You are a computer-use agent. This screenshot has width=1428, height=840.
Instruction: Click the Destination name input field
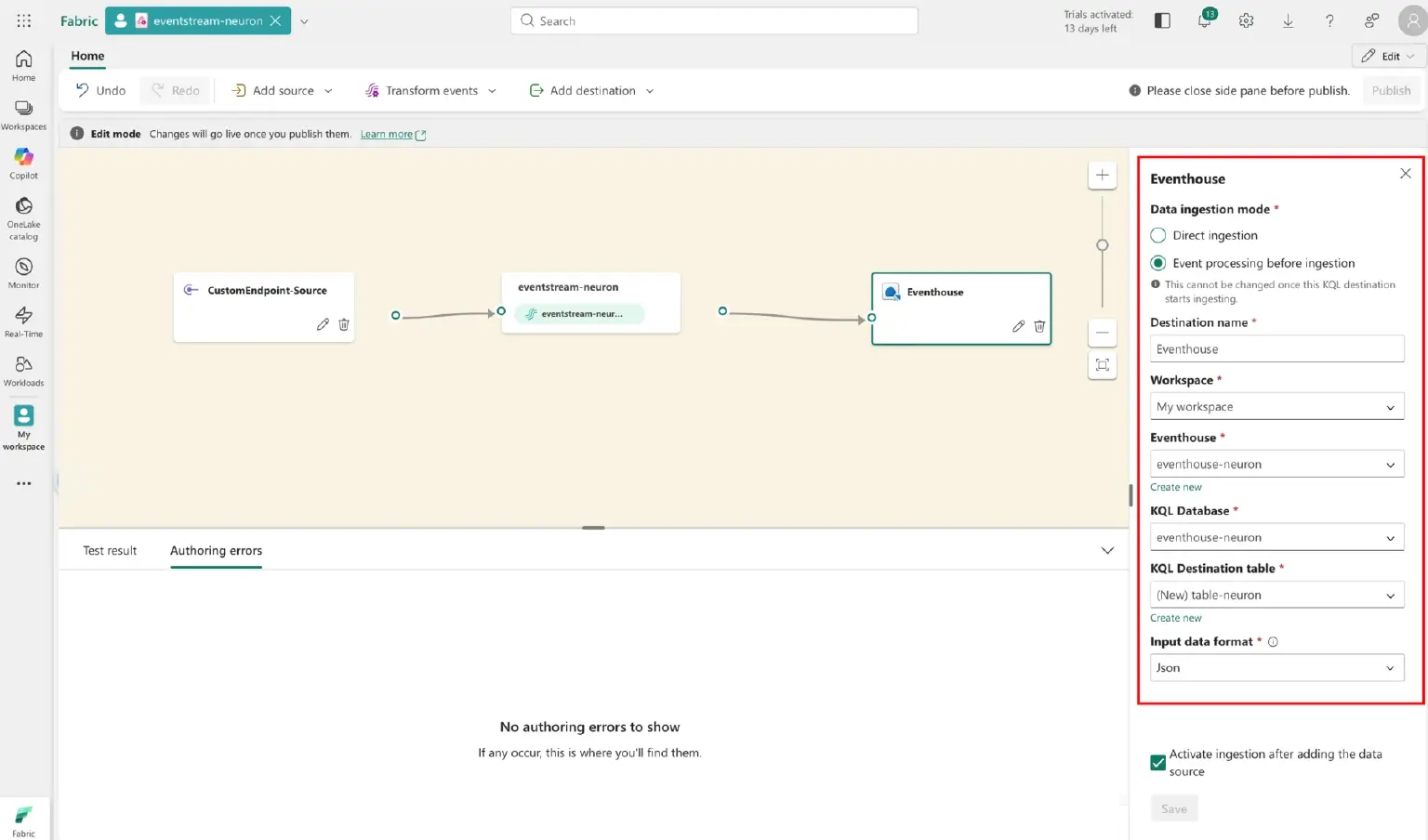point(1276,349)
